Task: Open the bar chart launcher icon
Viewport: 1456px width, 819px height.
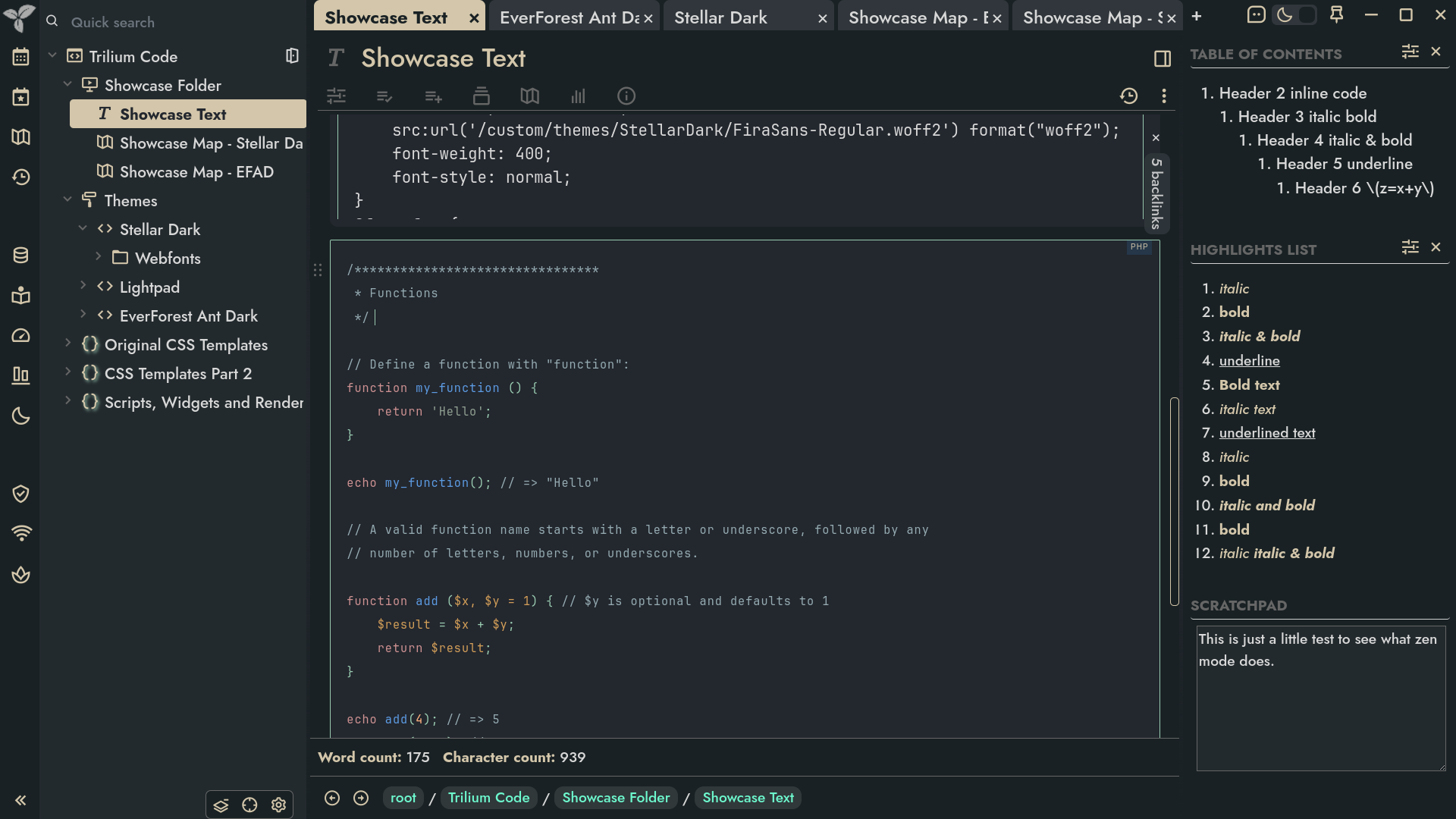Action: (x=20, y=375)
